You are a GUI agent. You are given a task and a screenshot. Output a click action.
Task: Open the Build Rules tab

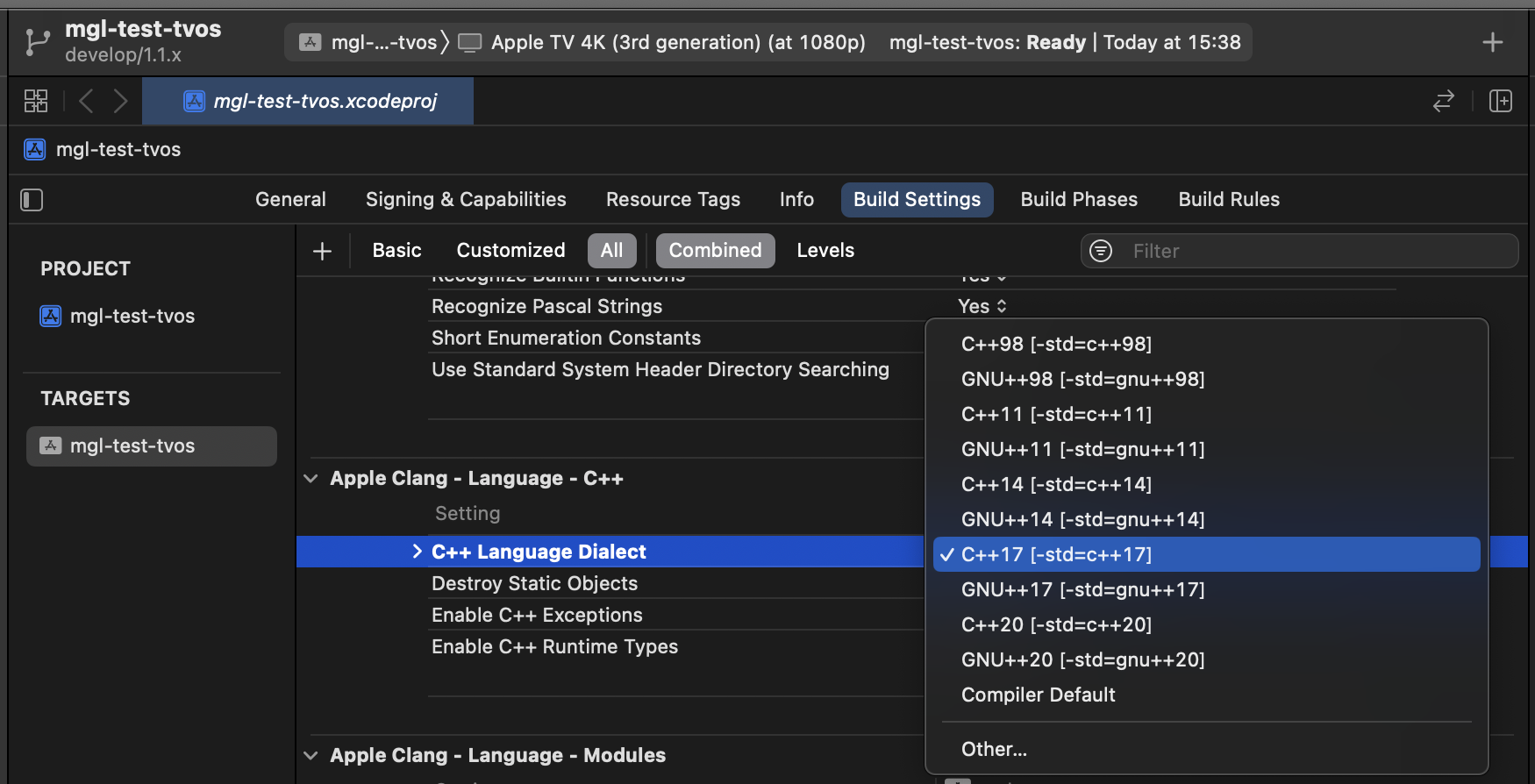click(x=1229, y=200)
